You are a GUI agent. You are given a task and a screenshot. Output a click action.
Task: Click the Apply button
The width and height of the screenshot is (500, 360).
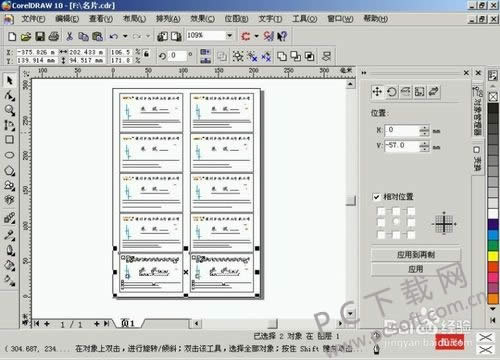click(x=416, y=269)
